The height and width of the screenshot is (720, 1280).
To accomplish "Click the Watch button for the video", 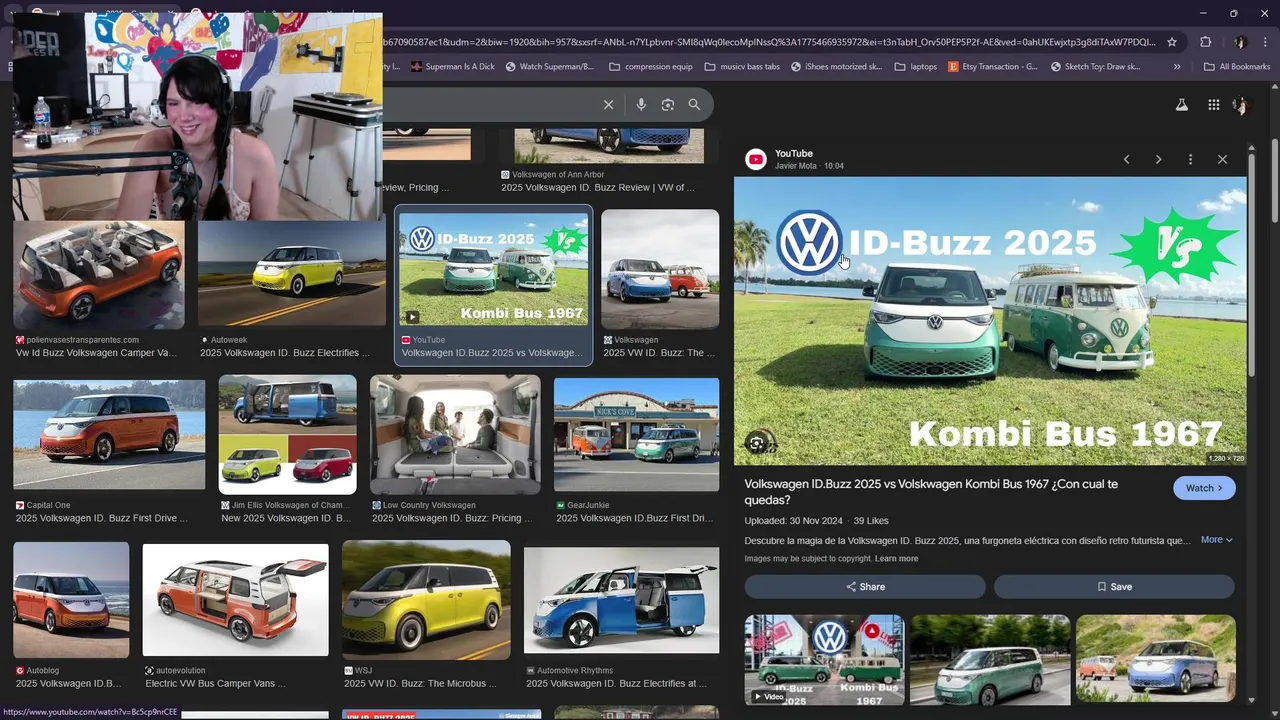I will pyautogui.click(x=1204, y=488).
